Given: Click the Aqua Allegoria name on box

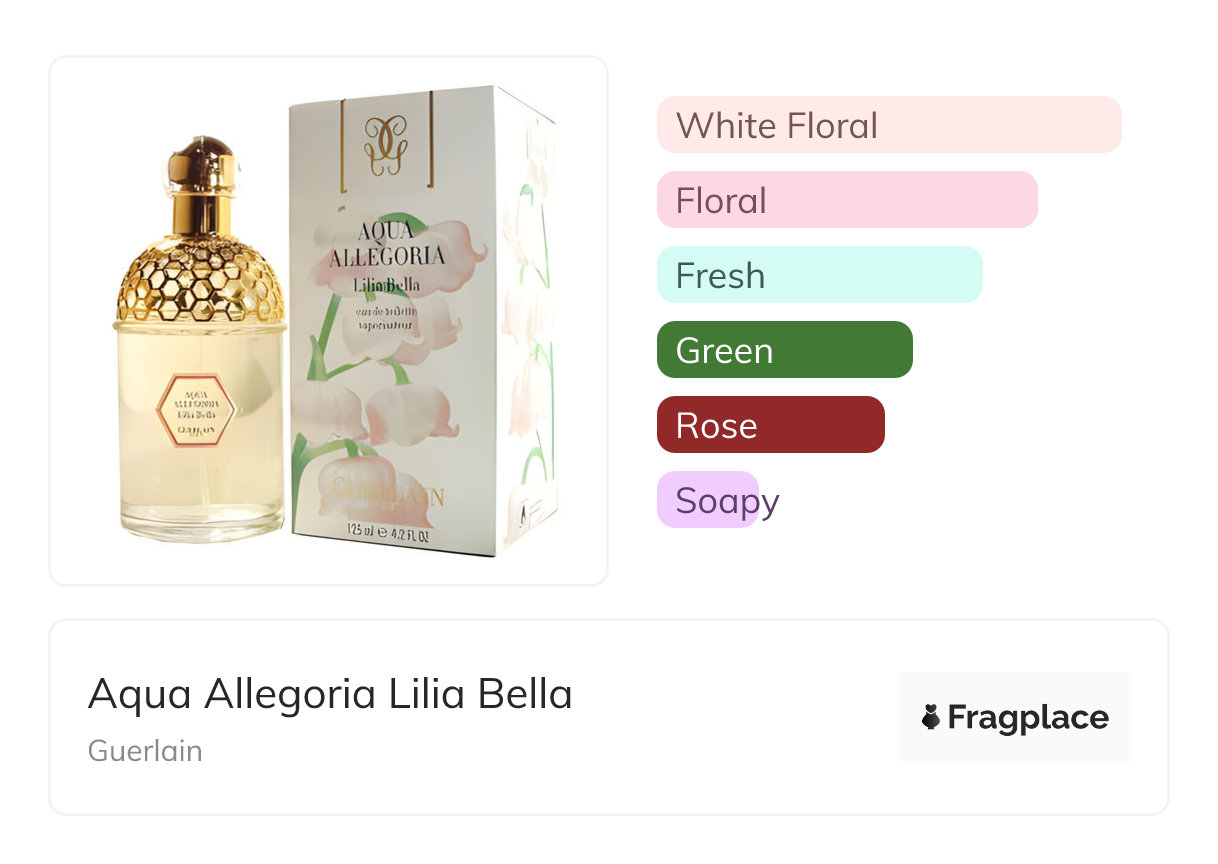Looking at the screenshot, I should pos(388,247).
